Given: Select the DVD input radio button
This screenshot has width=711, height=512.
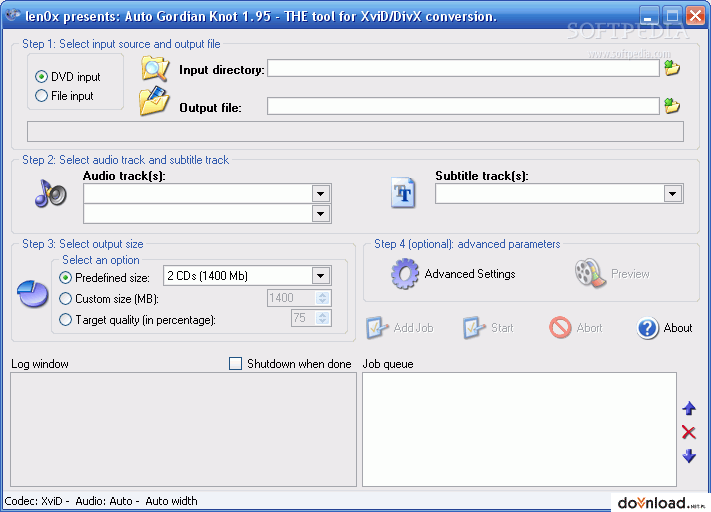Looking at the screenshot, I should [x=41, y=77].
